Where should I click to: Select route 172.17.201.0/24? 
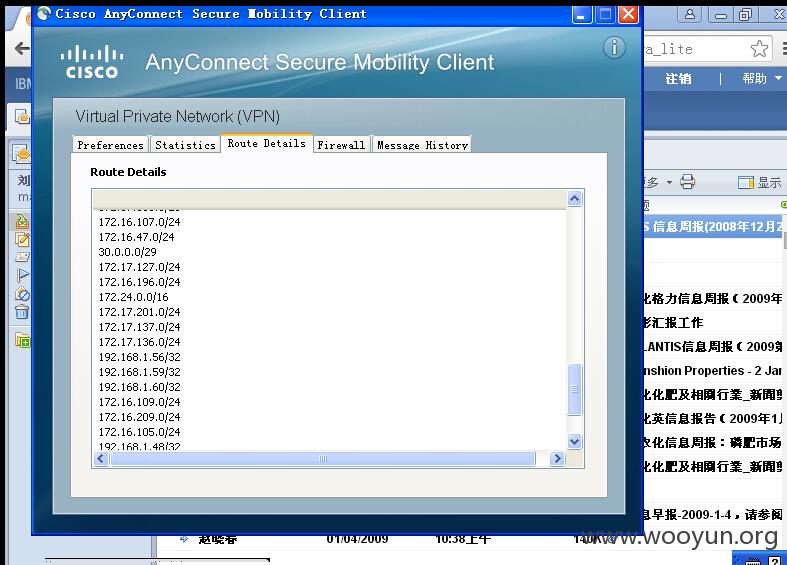click(x=139, y=312)
